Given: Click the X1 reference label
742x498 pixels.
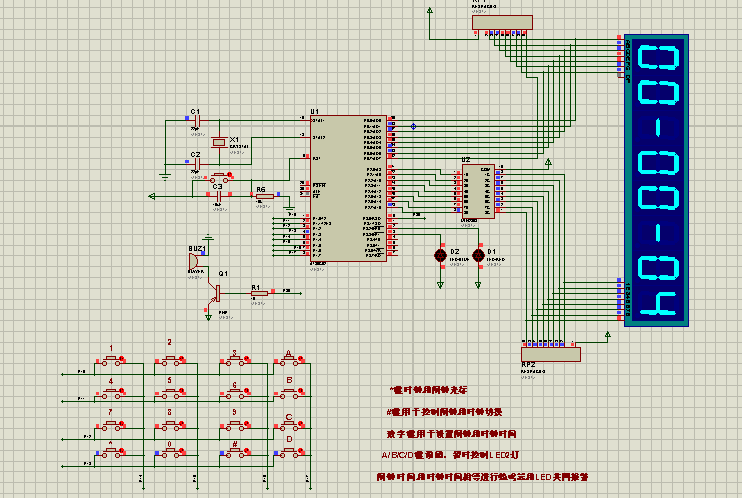Looking at the screenshot, I should pyautogui.click(x=234, y=140).
